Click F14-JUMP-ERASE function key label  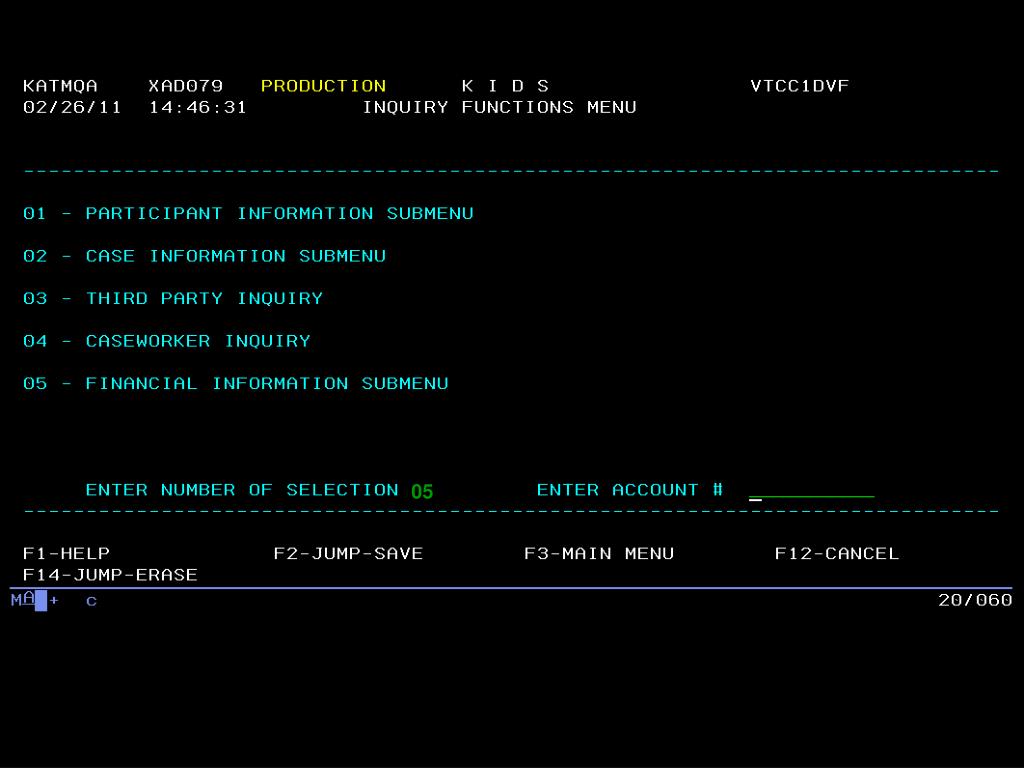pos(110,575)
